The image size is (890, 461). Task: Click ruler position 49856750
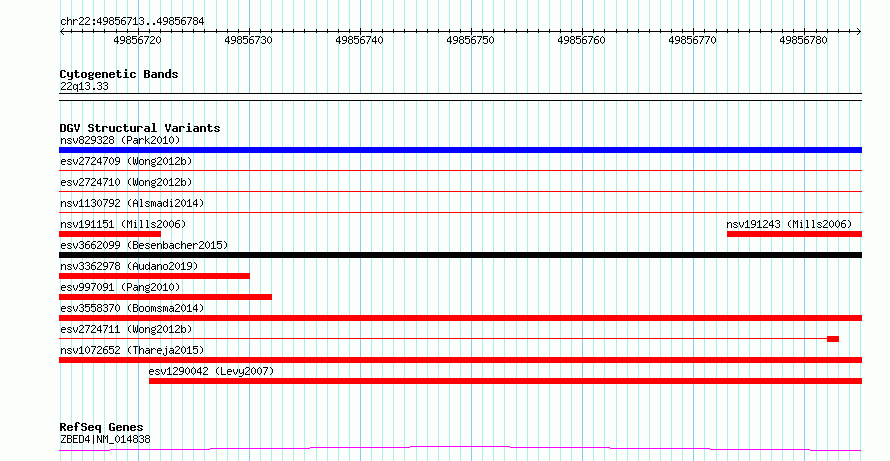tap(470, 40)
